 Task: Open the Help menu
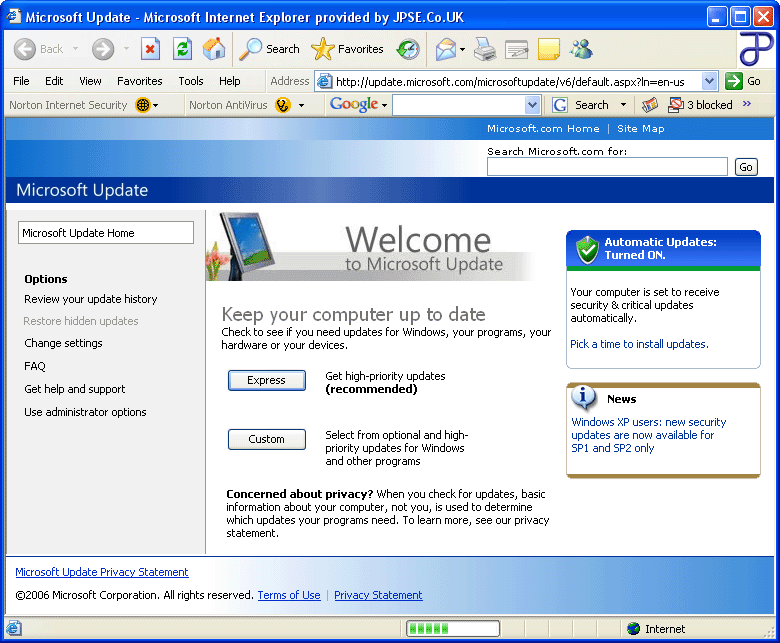click(229, 81)
